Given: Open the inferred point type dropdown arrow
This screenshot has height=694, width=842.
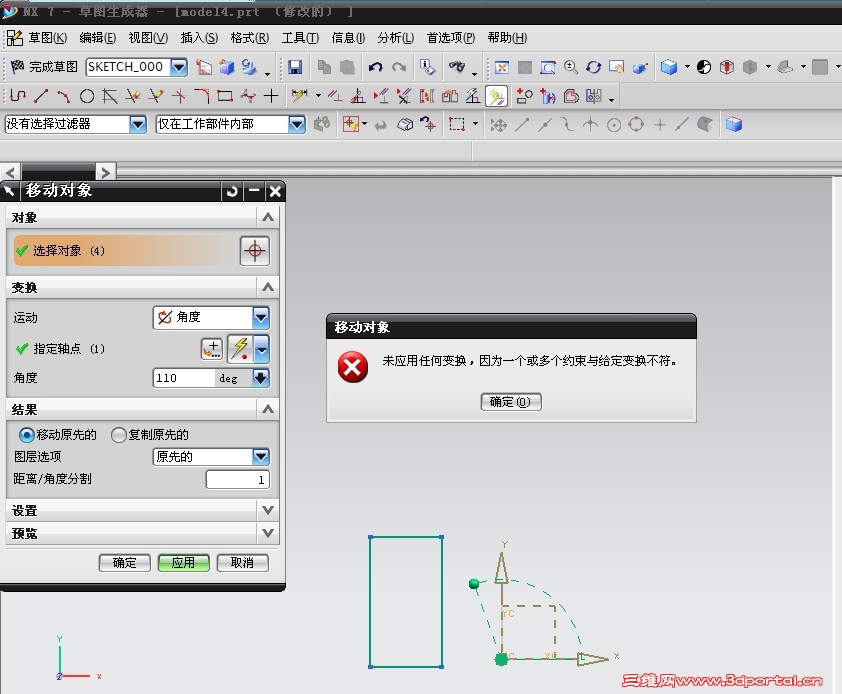Looking at the screenshot, I should pos(262,349).
